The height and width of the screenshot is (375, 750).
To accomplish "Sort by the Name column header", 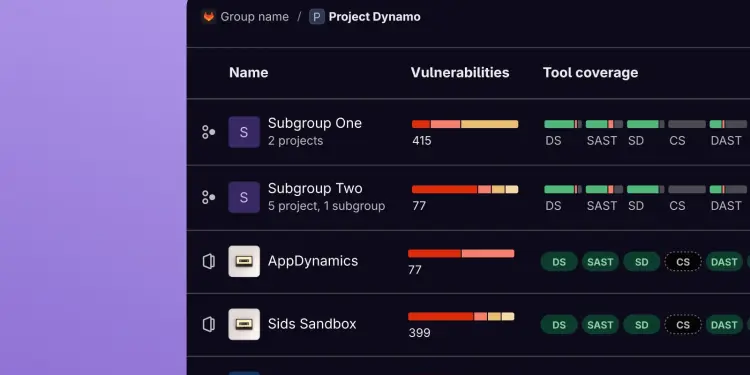I will point(249,73).
